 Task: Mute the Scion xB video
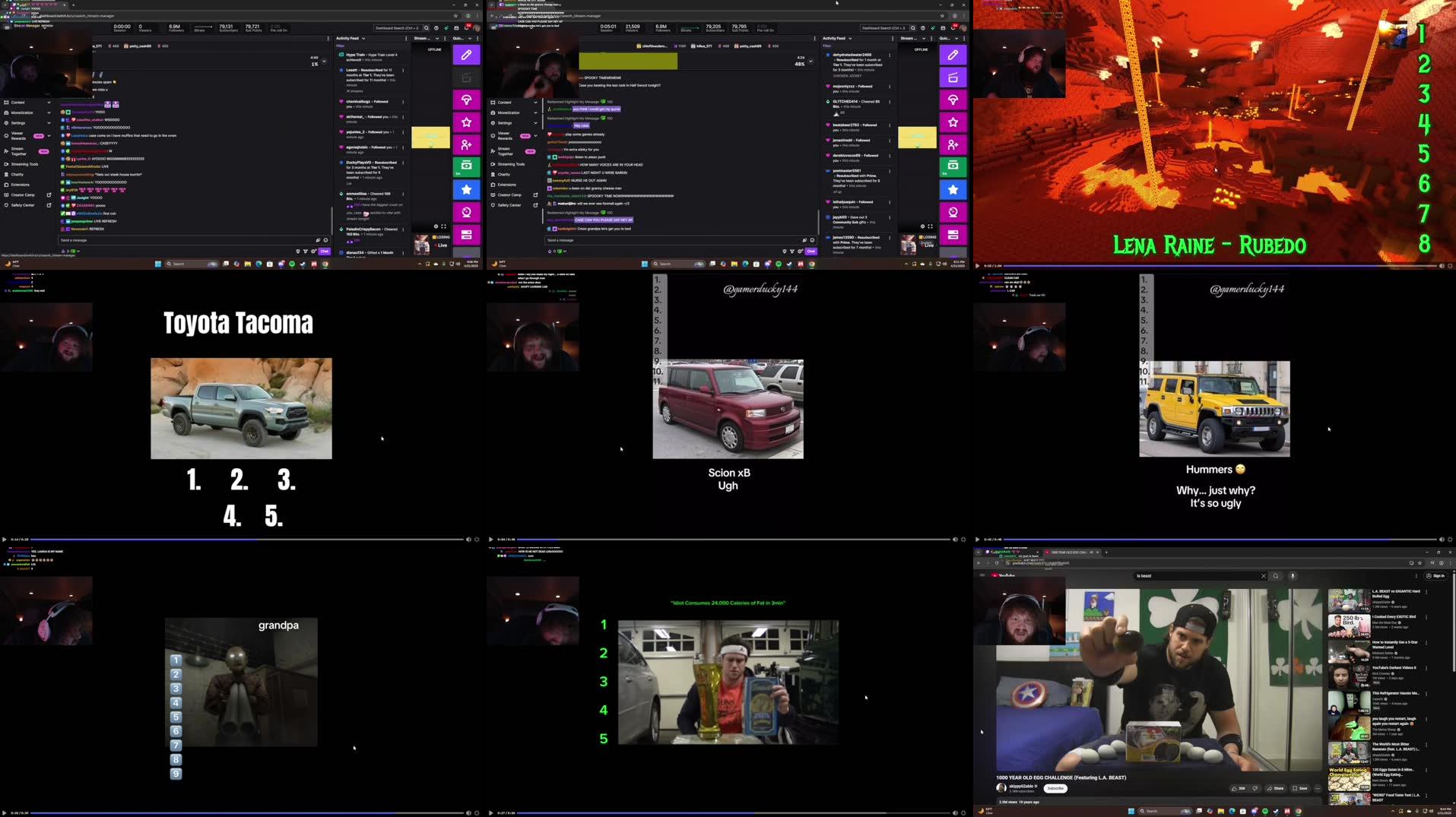(955, 540)
